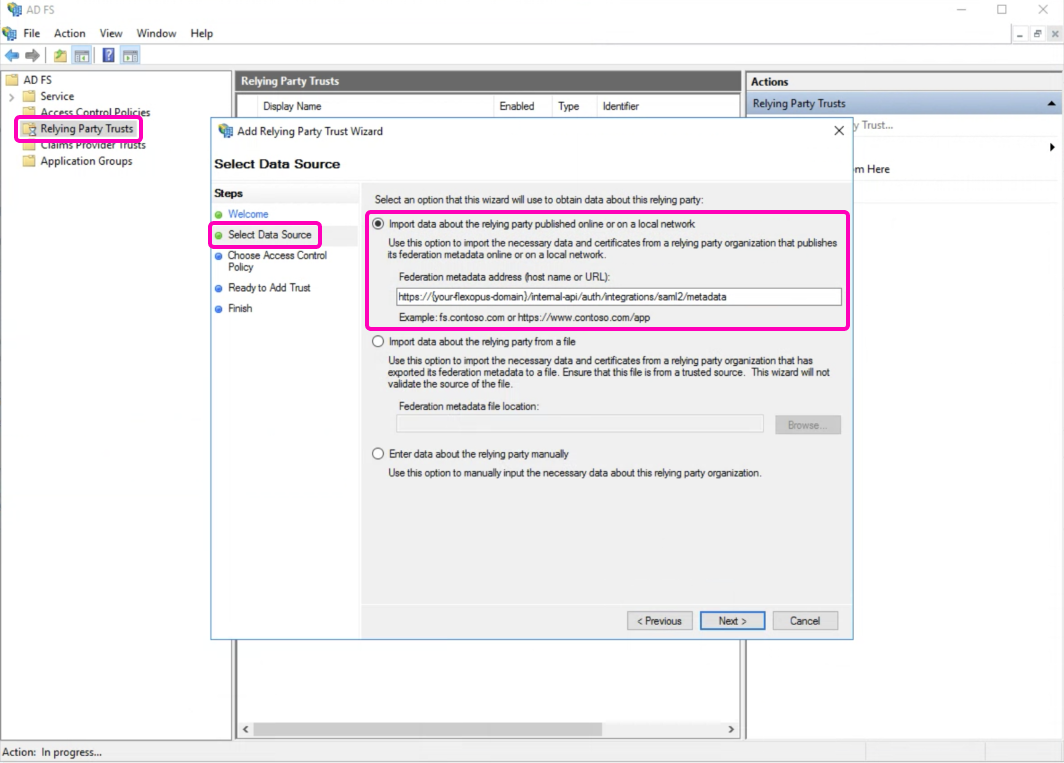Click the Access Control Policies folder
The height and width of the screenshot is (763, 1064).
(x=94, y=112)
